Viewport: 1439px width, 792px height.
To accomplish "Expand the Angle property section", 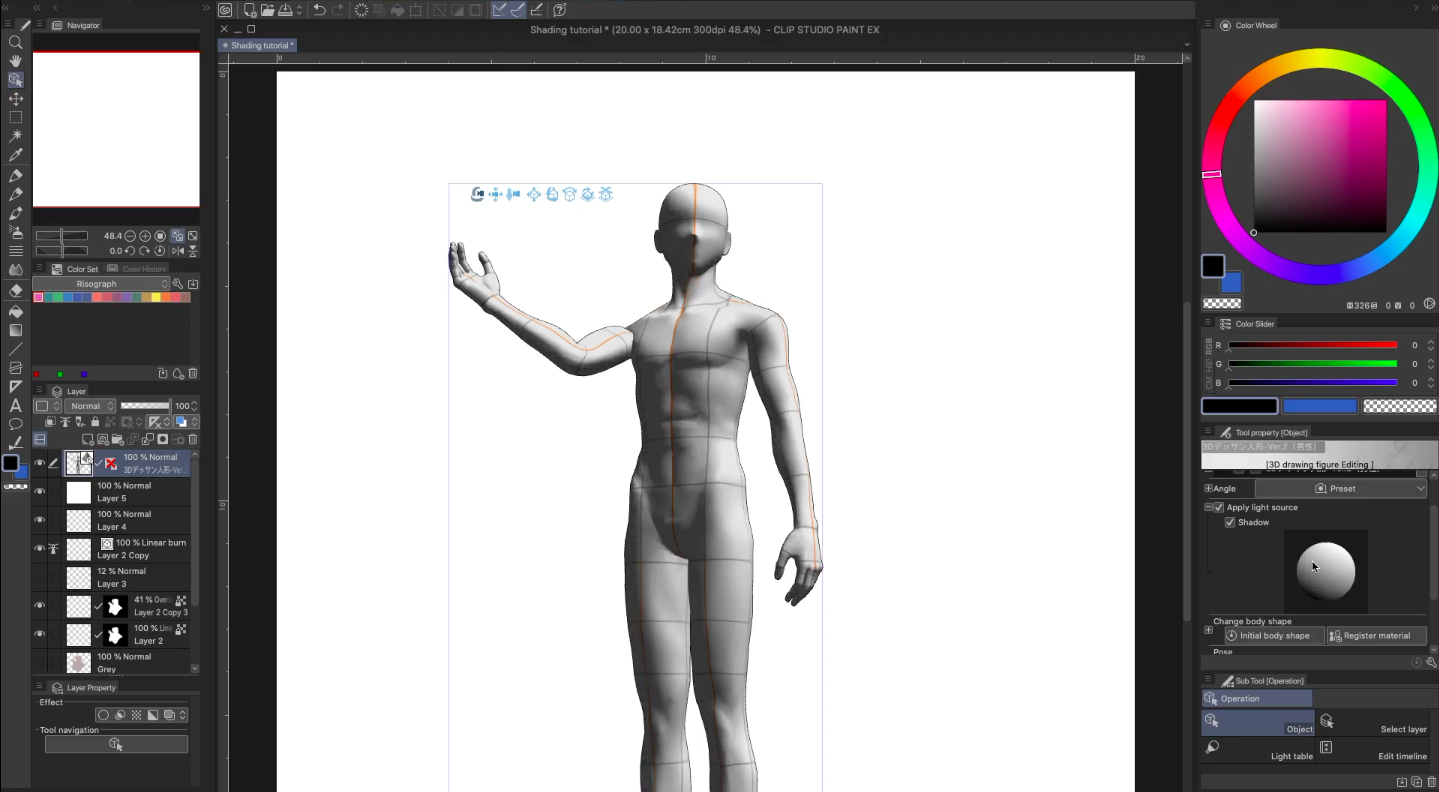I will [1208, 488].
